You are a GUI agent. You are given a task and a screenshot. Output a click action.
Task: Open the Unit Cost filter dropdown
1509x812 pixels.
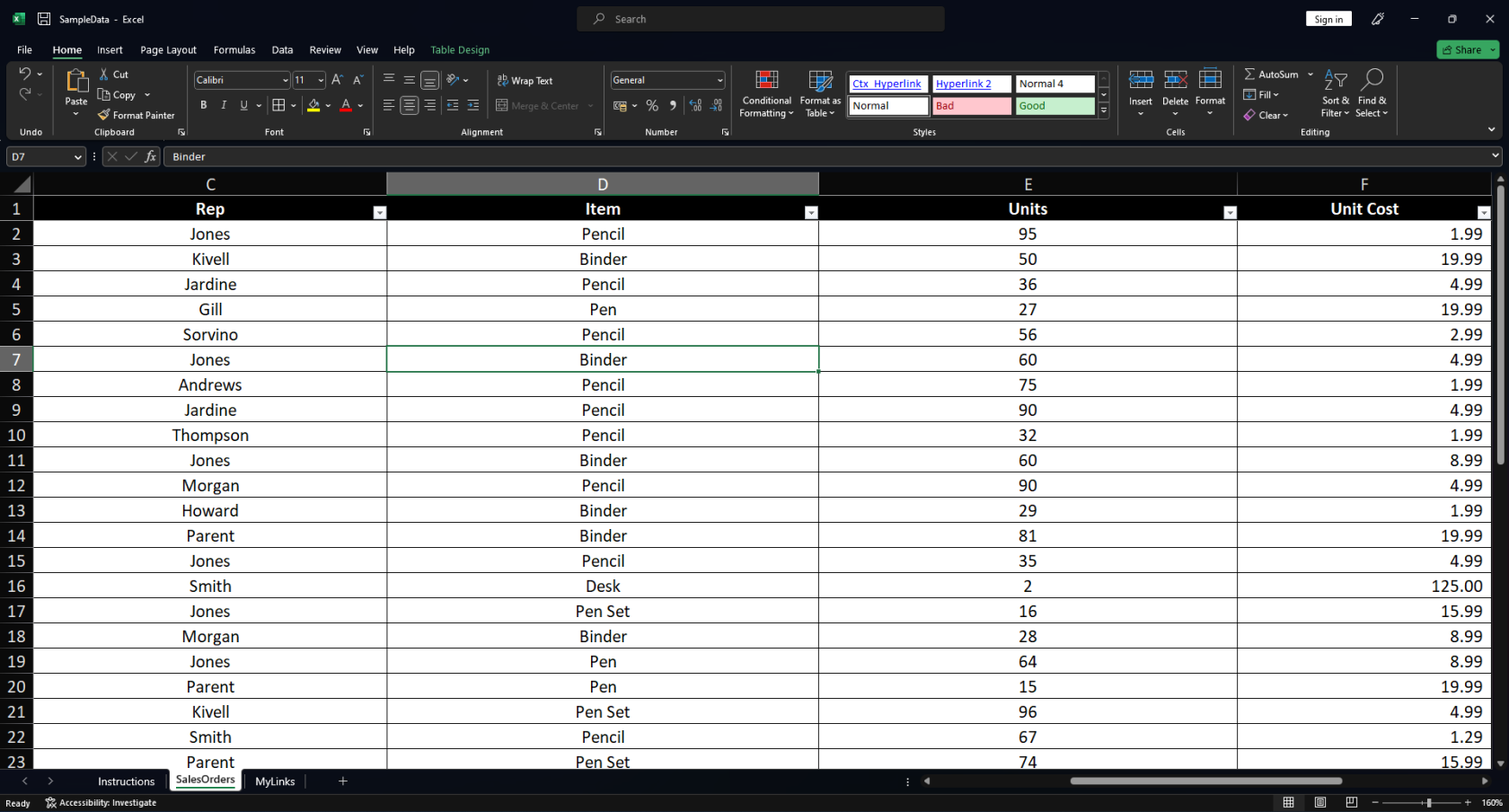point(1483,213)
